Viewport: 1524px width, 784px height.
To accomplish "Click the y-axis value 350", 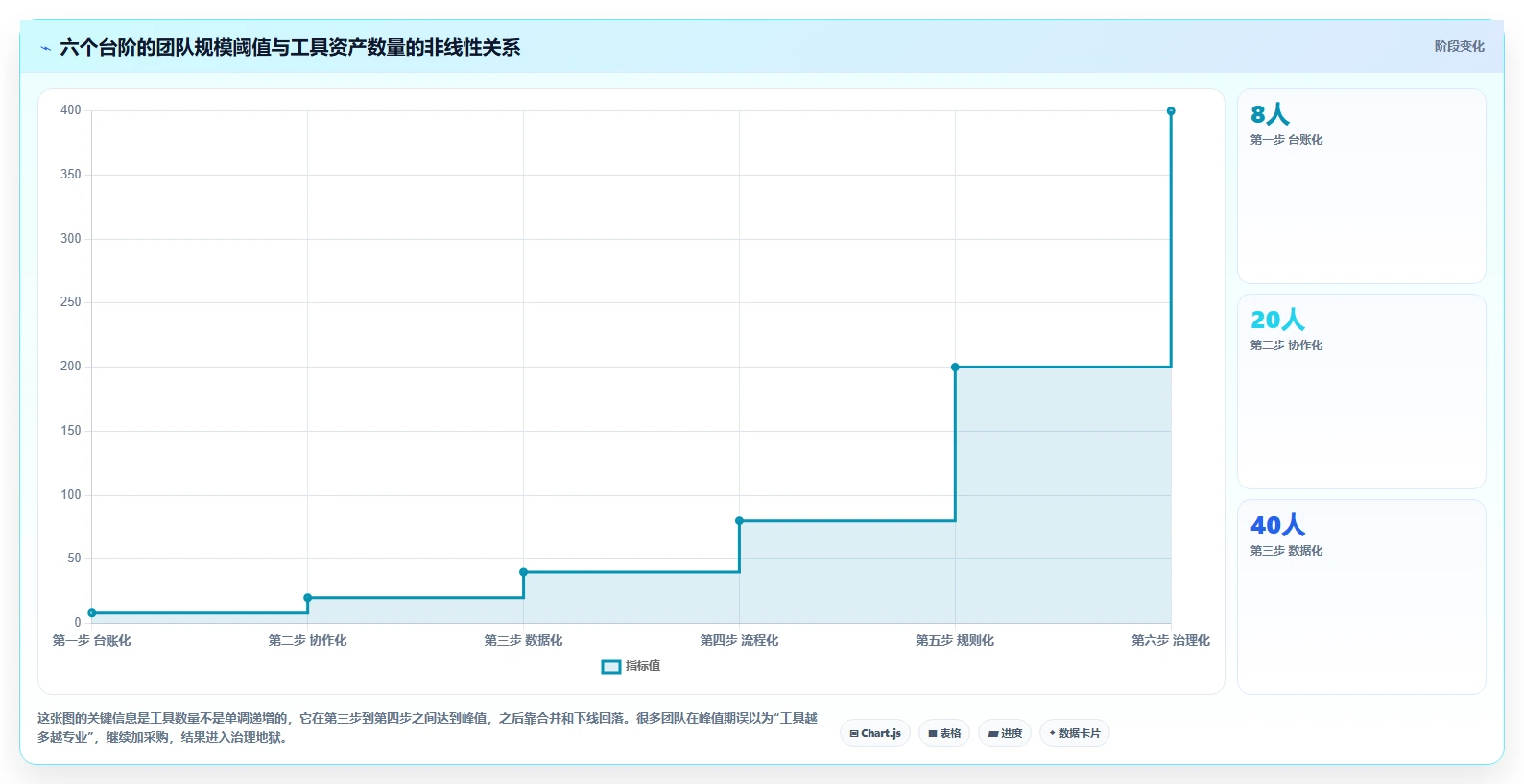I will (x=71, y=175).
